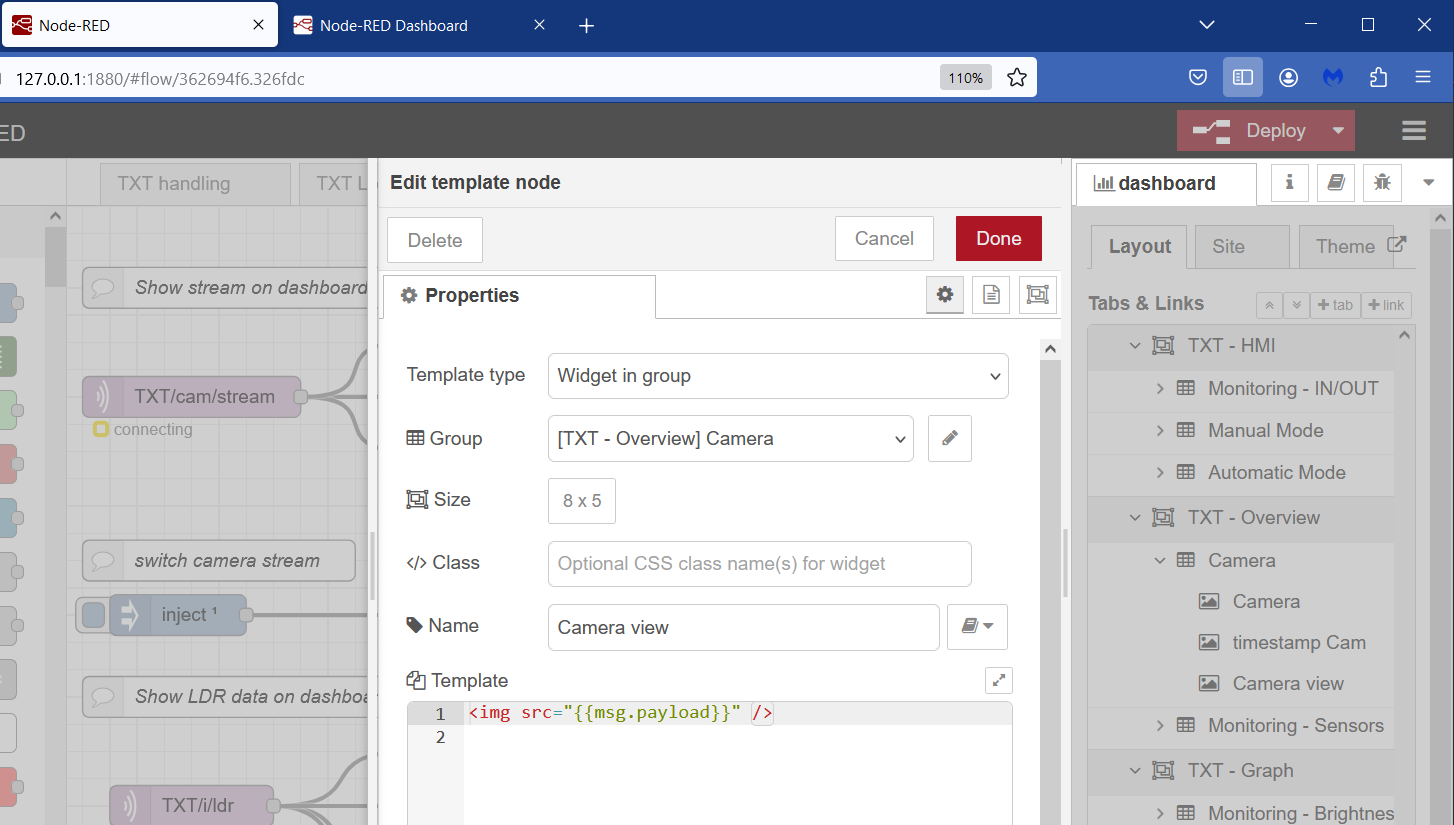This screenshot has height=825, width=1454.
Task: Open the Group selection dropdown
Action: click(x=731, y=438)
